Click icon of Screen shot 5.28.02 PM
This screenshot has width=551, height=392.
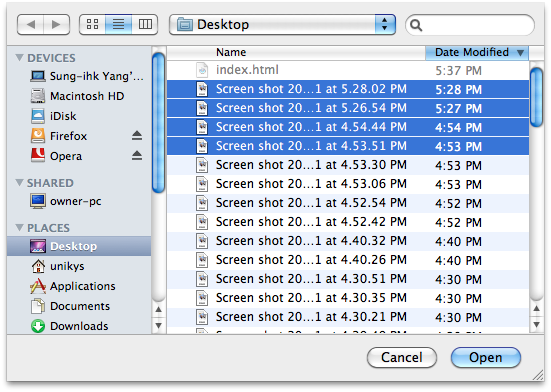pyautogui.click(x=202, y=89)
